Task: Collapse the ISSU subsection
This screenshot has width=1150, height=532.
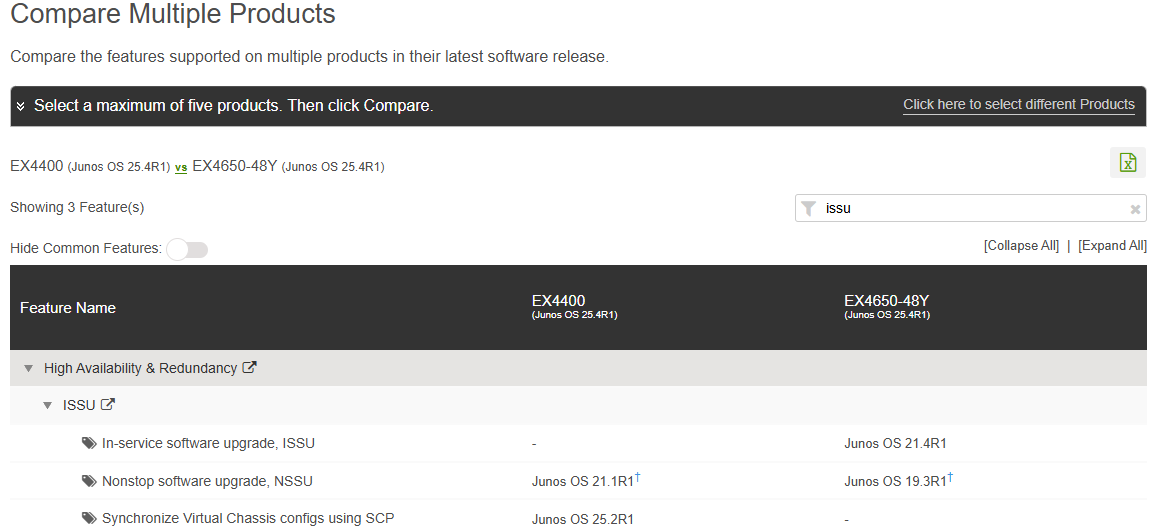Action: point(47,406)
